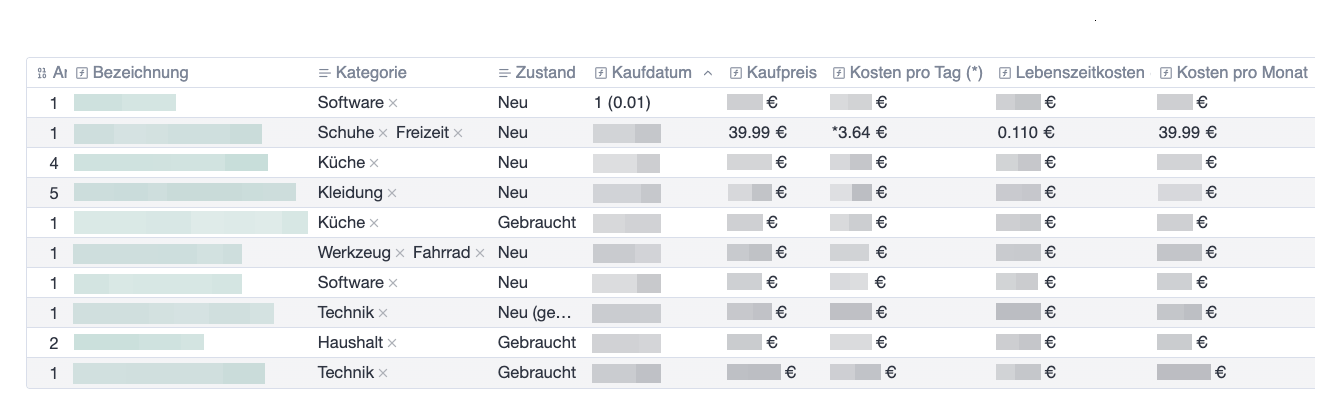1335x417 pixels.
Task: Toggle the Kaufdatum sort arrow
Action: point(708,73)
